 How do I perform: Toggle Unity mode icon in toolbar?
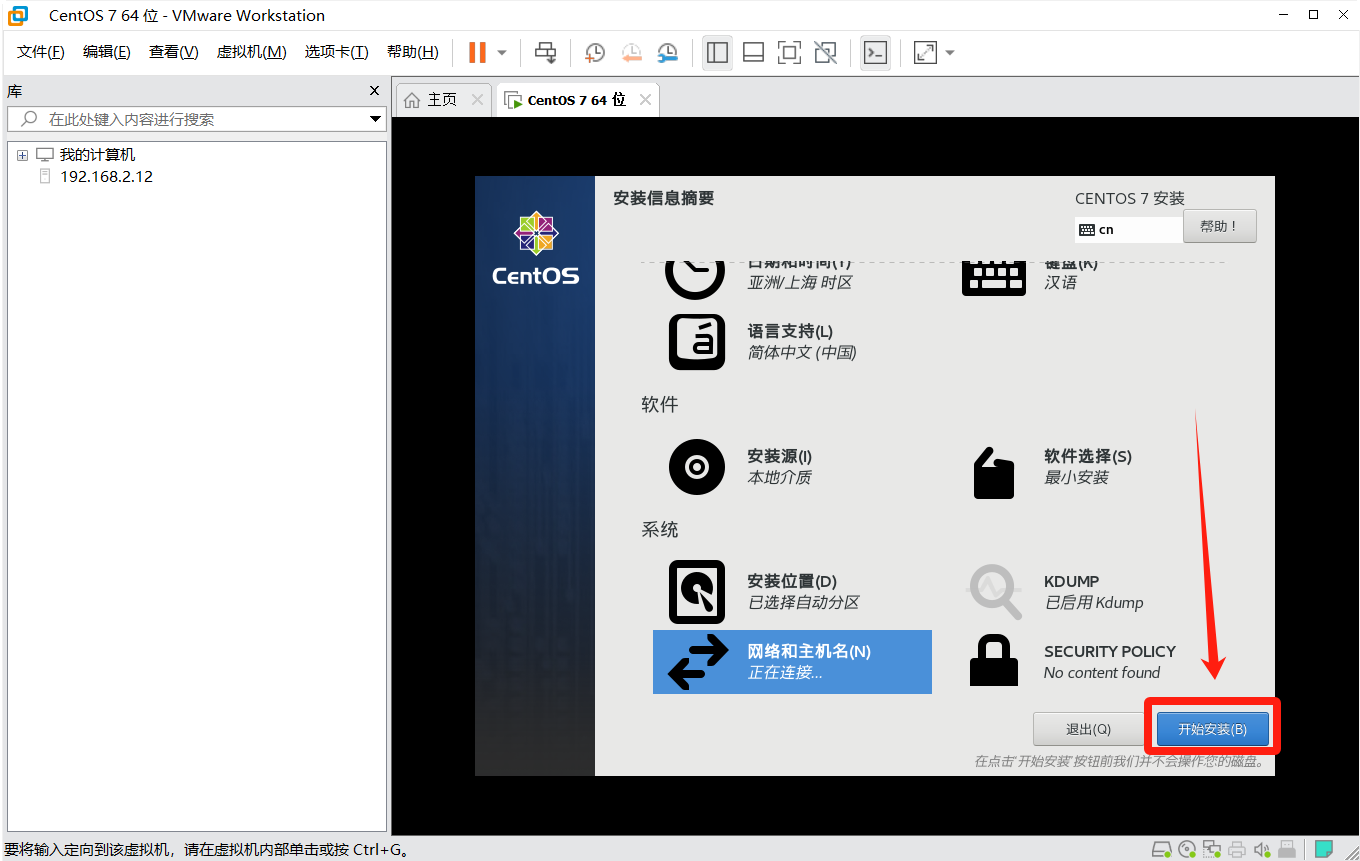(x=825, y=52)
